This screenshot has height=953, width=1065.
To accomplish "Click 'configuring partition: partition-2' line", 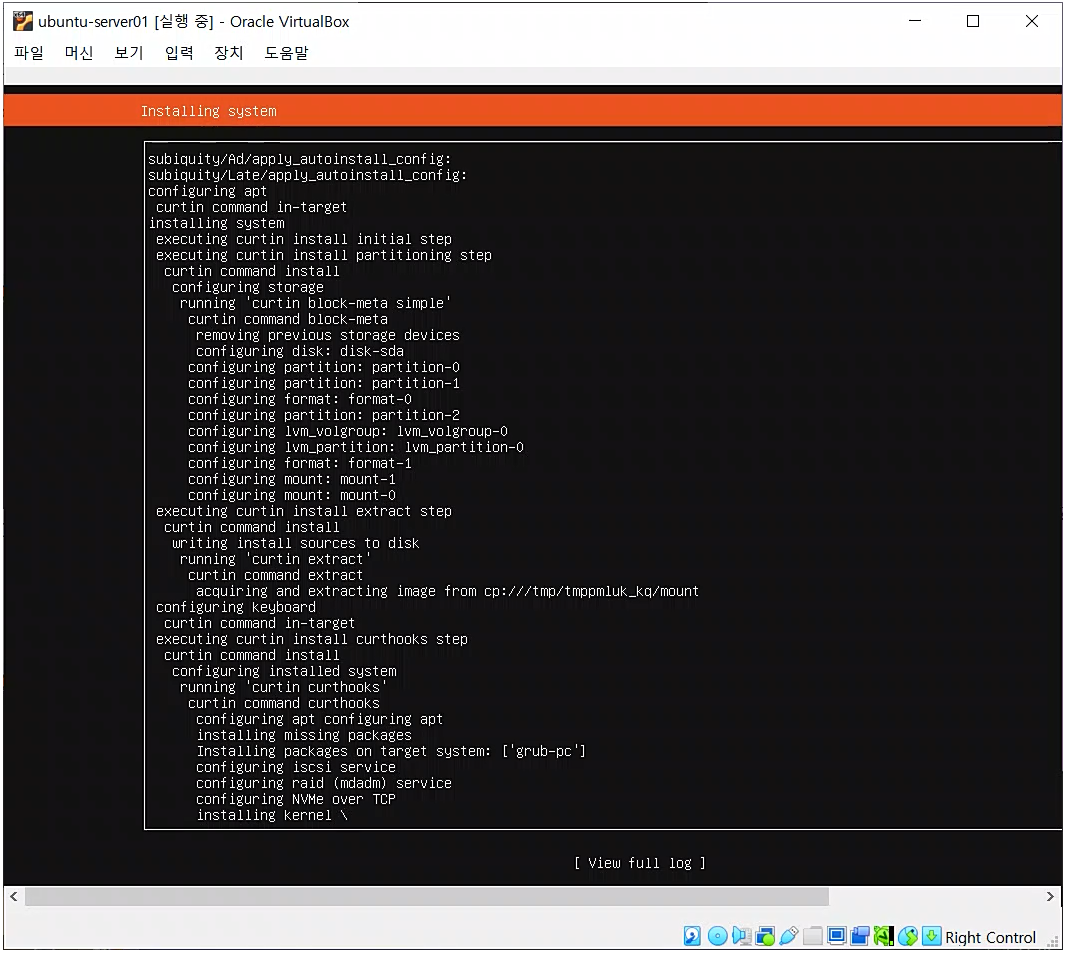I will pos(324,415).
